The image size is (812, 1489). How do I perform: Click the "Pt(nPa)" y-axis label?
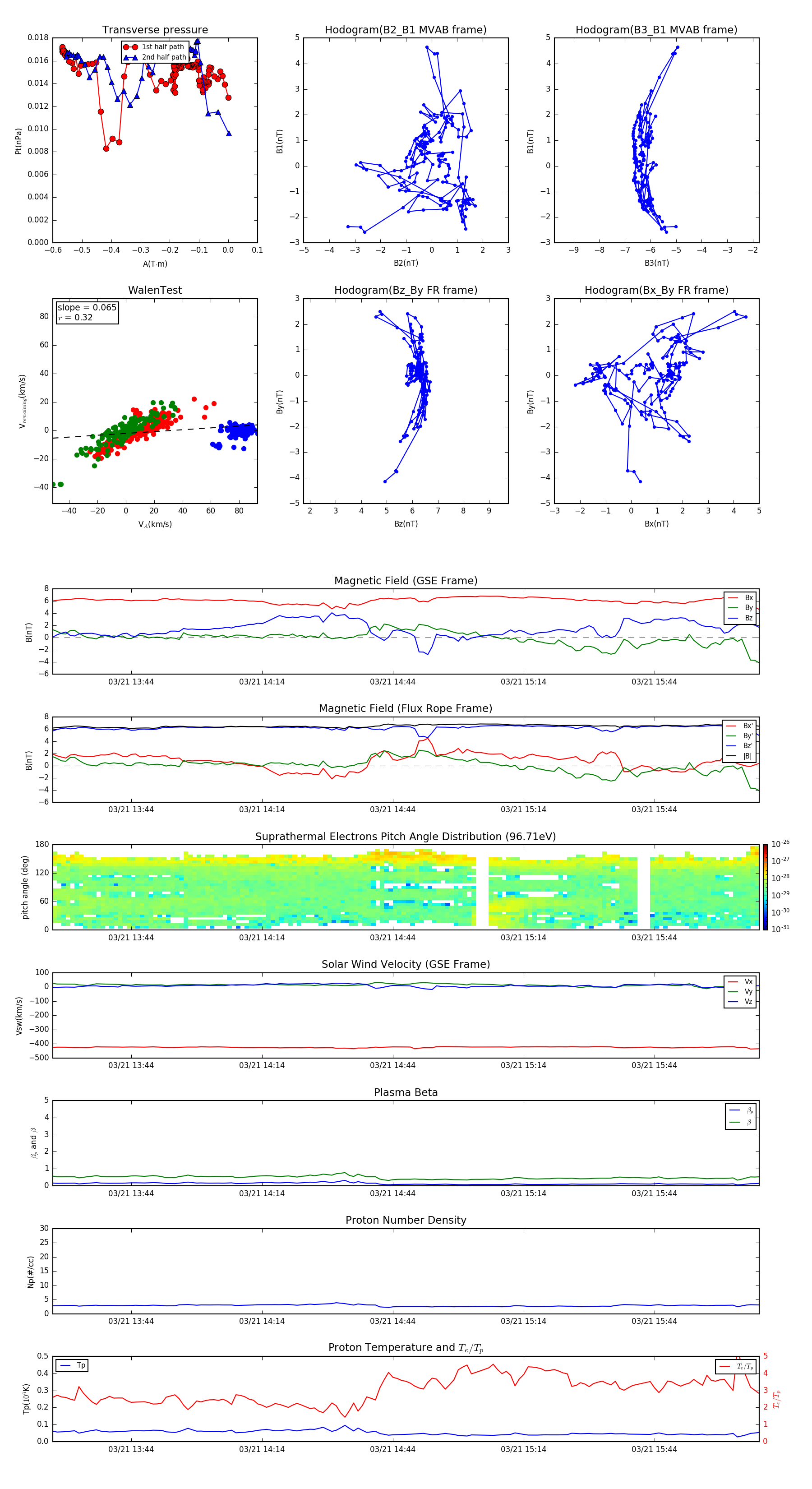[x=18, y=141]
